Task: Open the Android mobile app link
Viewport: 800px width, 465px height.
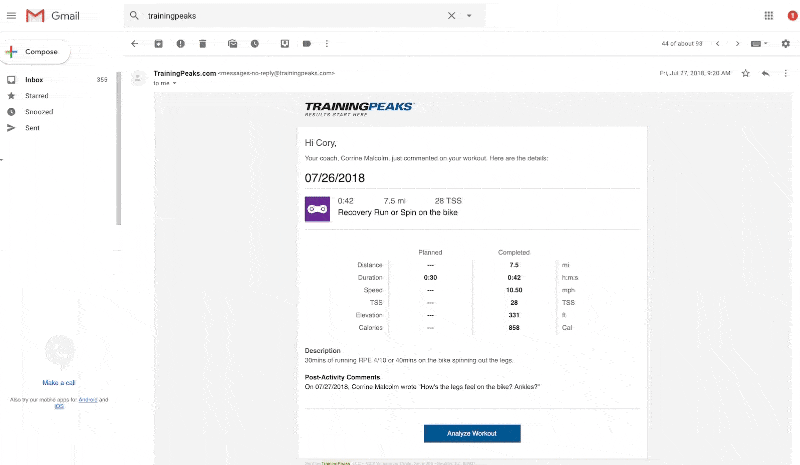Action: (x=88, y=400)
